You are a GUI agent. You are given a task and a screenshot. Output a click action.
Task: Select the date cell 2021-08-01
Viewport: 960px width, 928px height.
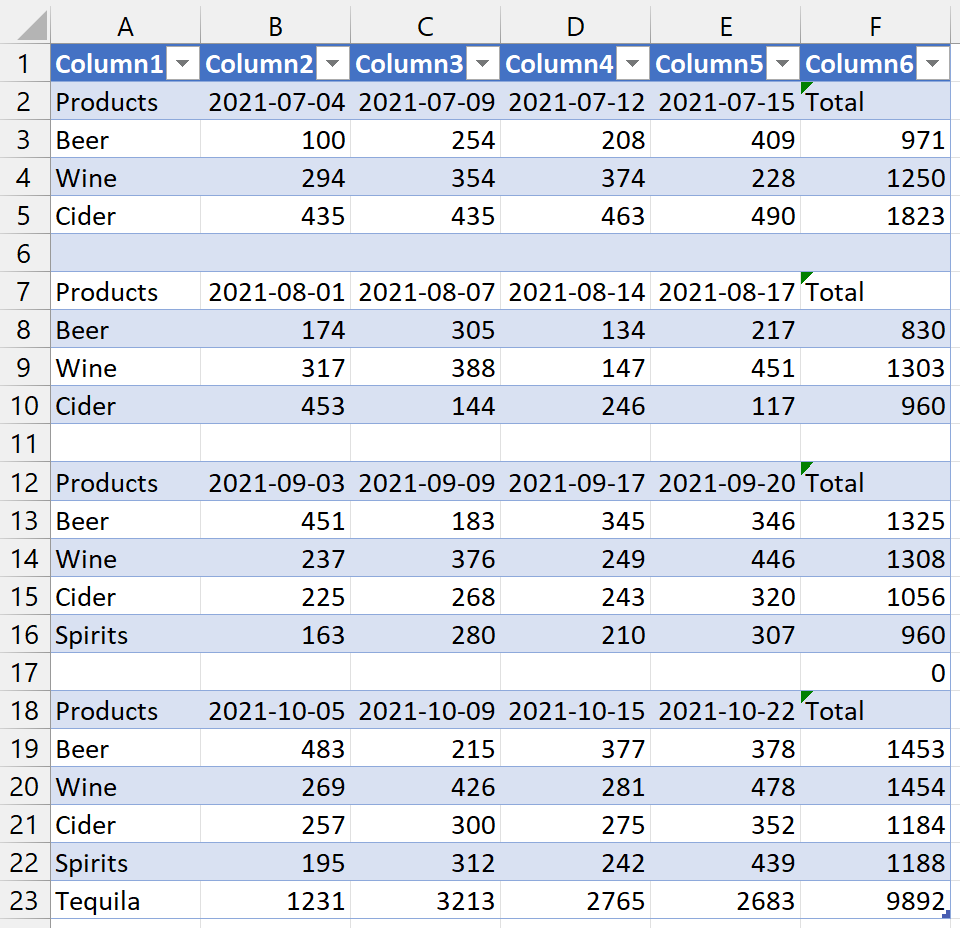[276, 291]
